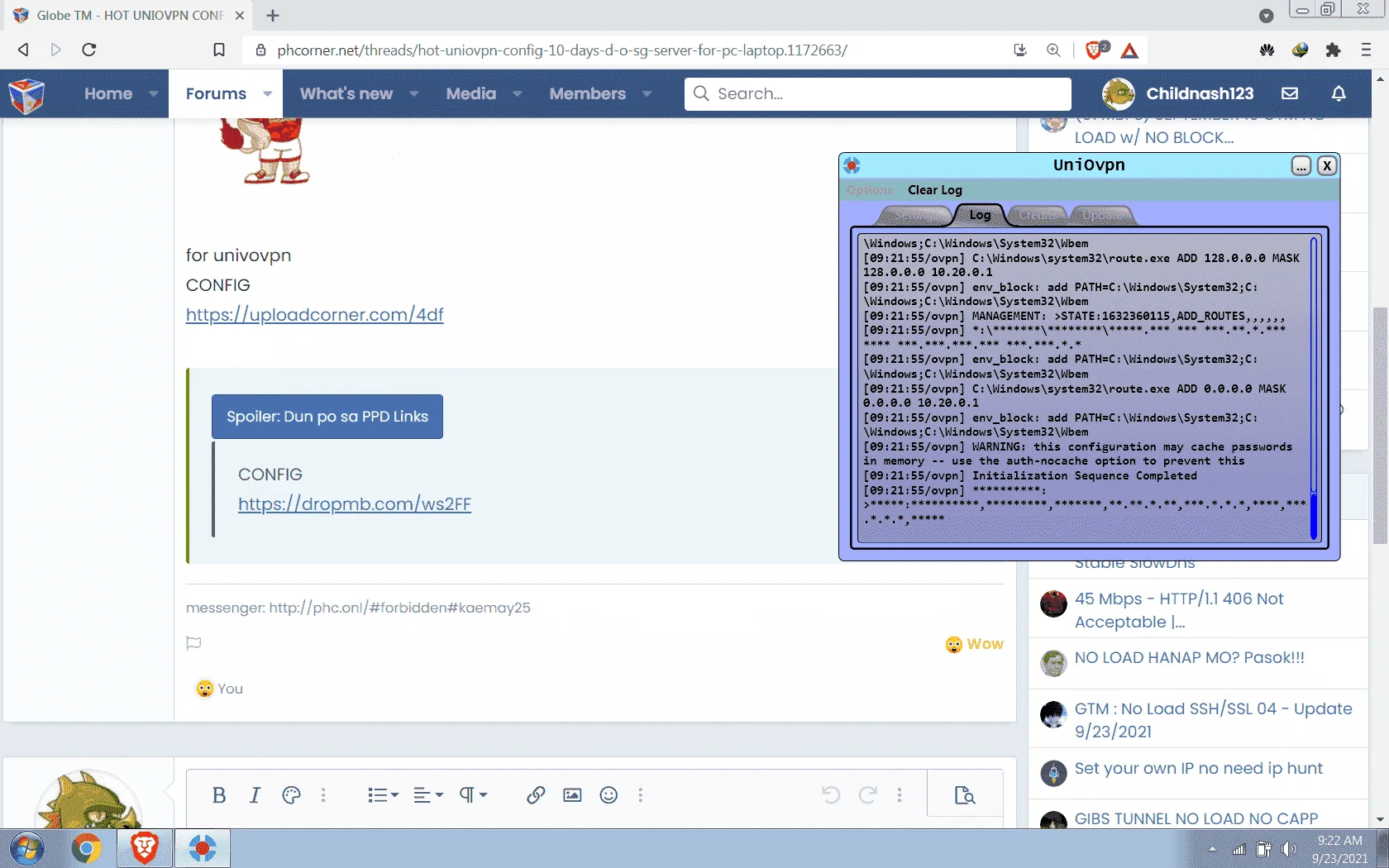Open UniOvpn from the taskbar
This screenshot has width=1389, height=868.
[x=203, y=848]
